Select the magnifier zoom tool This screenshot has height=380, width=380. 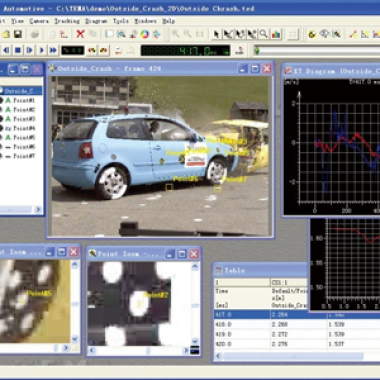[x=263, y=34]
